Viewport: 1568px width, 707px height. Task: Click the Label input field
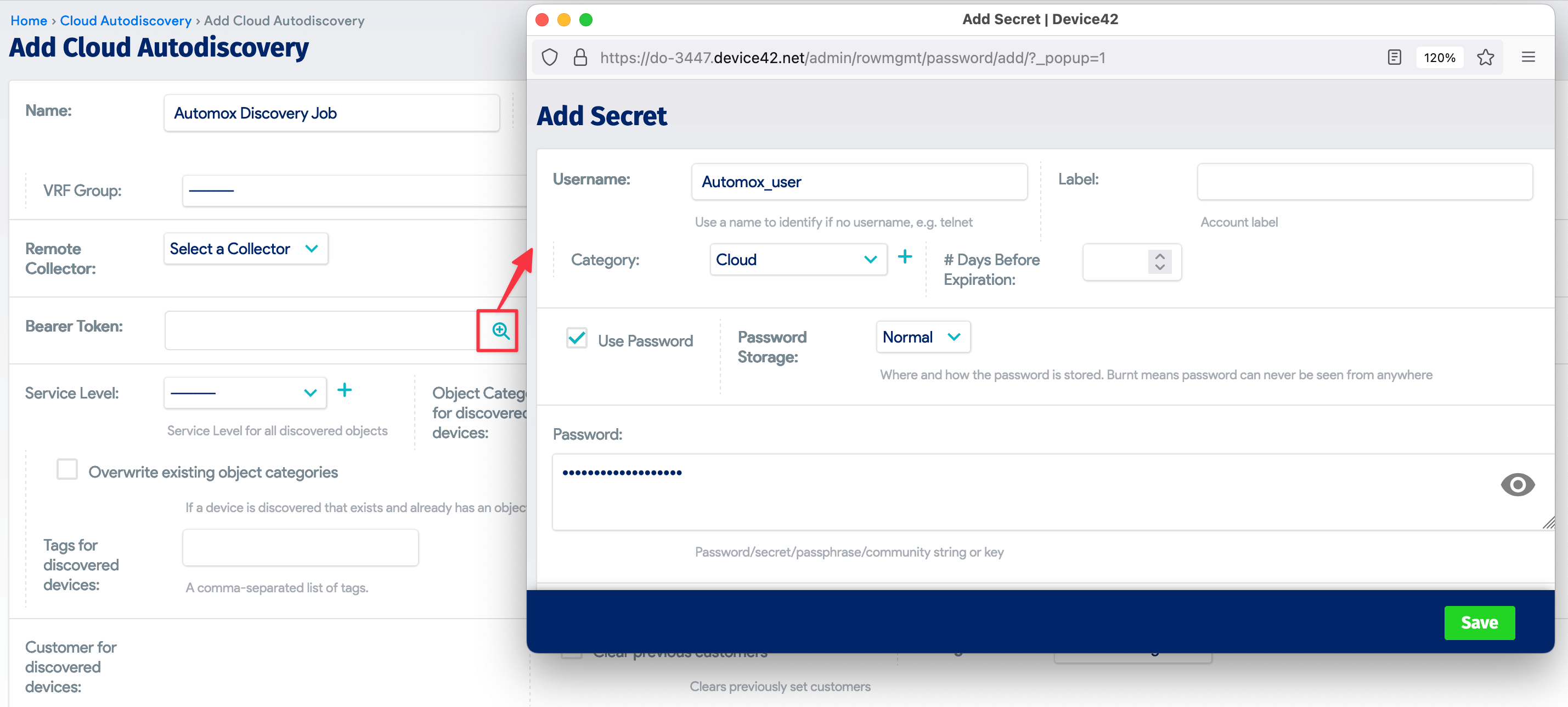pyautogui.click(x=1364, y=182)
